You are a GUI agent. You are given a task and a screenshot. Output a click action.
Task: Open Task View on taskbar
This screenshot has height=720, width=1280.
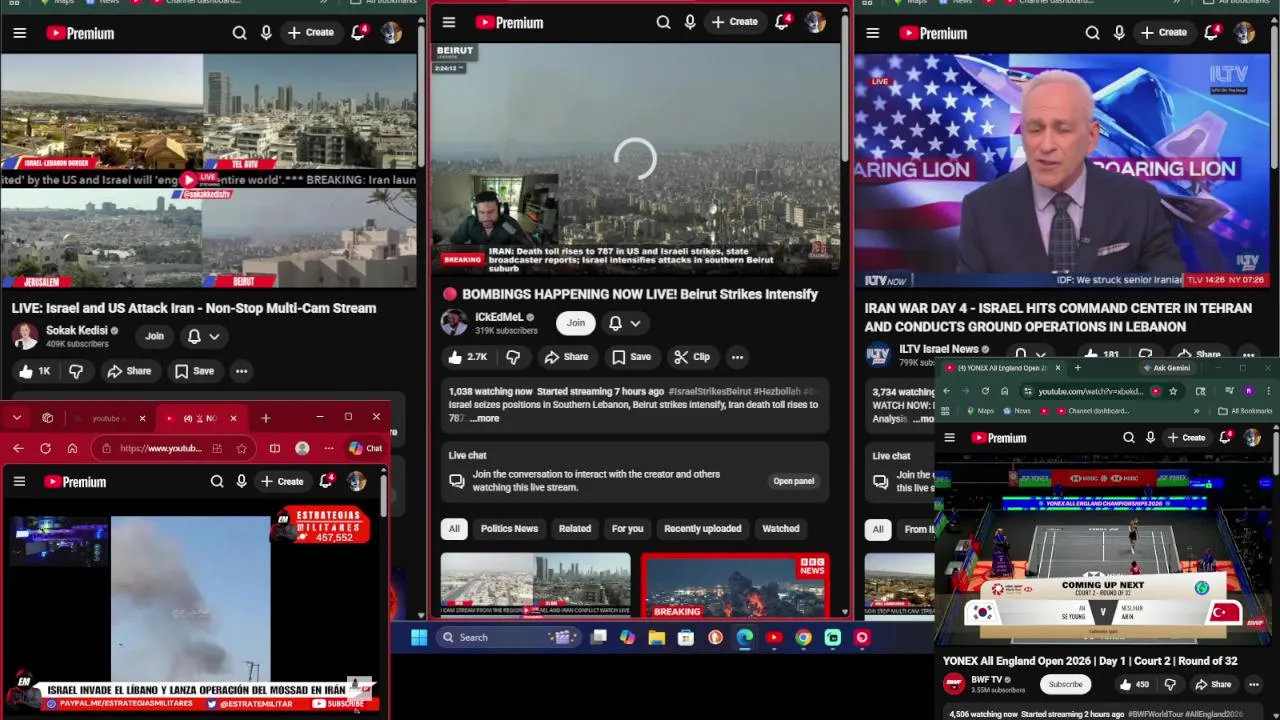[598, 637]
